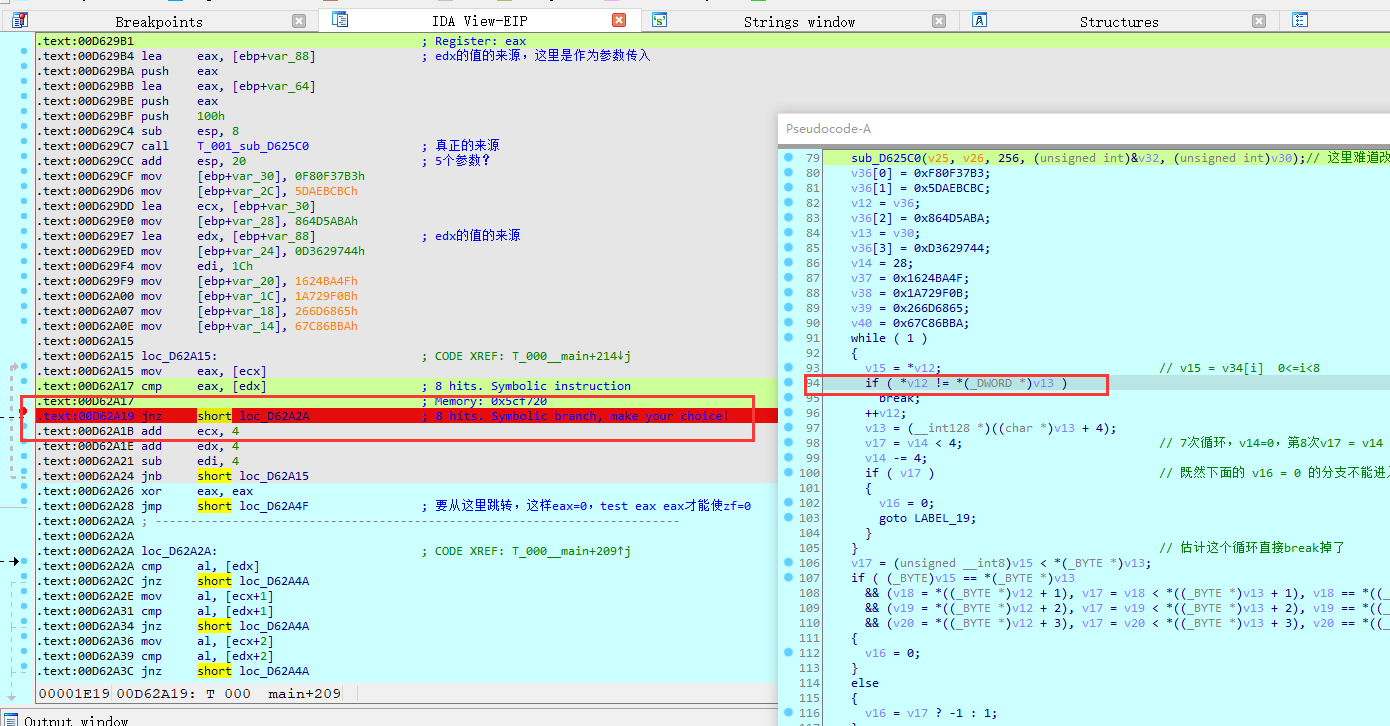Select 'v36[0] = 0xF80F37B3;' in pseudocode

click(x=919, y=173)
